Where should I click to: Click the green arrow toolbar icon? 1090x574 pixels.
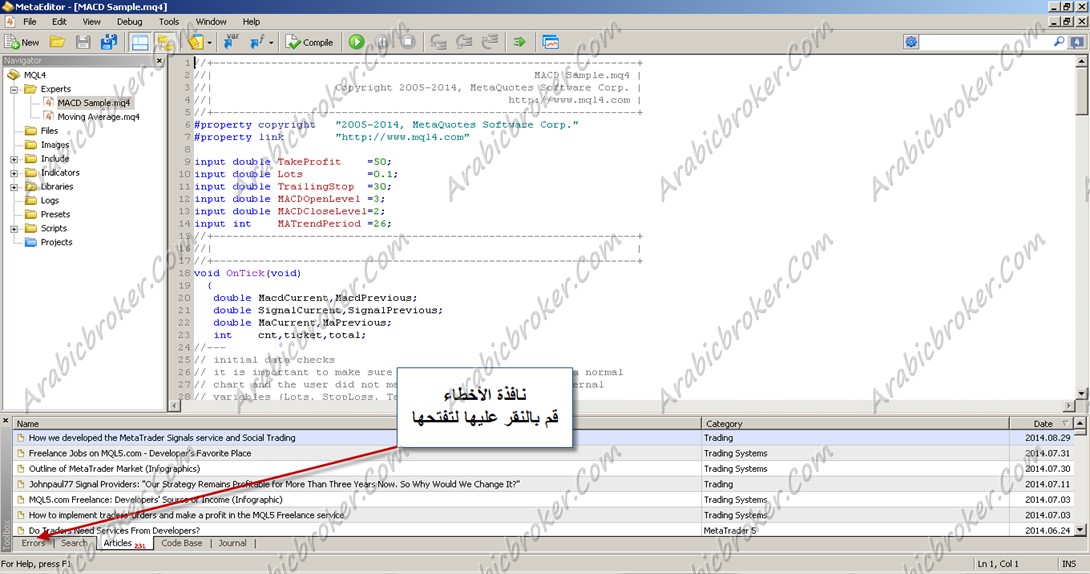point(519,42)
